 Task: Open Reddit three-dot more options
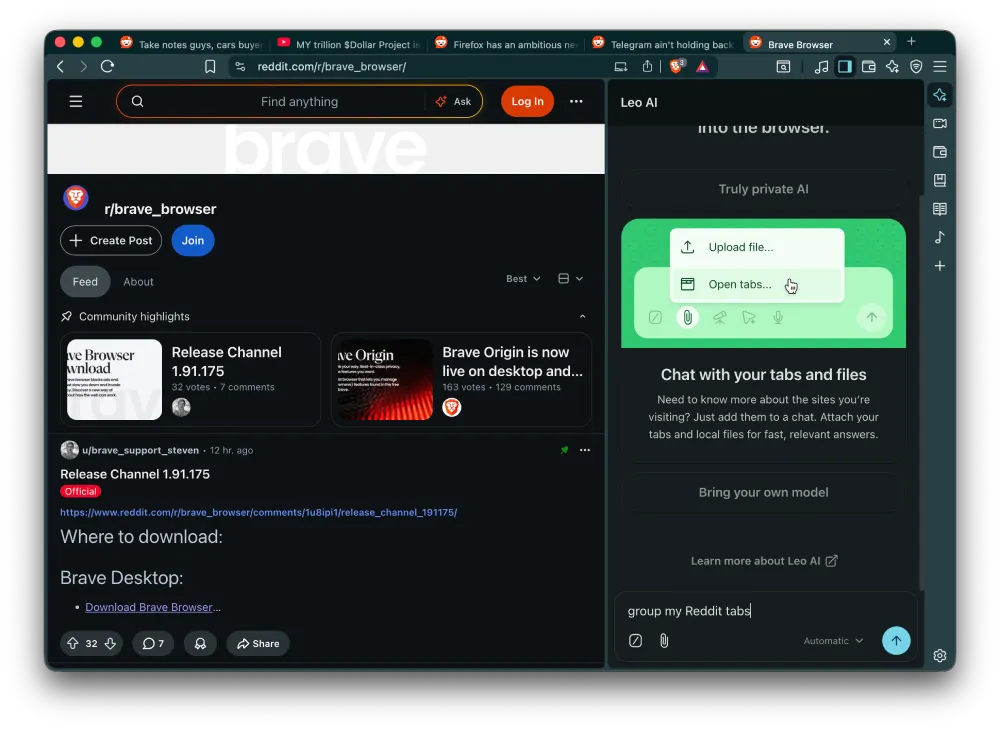(576, 101)
